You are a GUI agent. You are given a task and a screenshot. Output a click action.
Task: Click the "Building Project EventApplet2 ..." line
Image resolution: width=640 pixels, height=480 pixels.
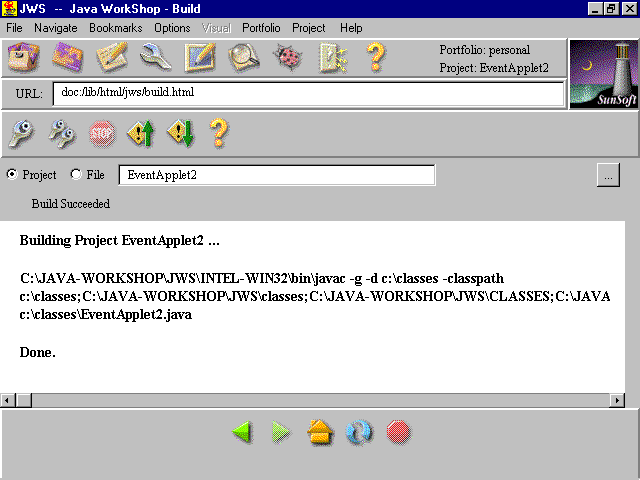coord(120,240)
